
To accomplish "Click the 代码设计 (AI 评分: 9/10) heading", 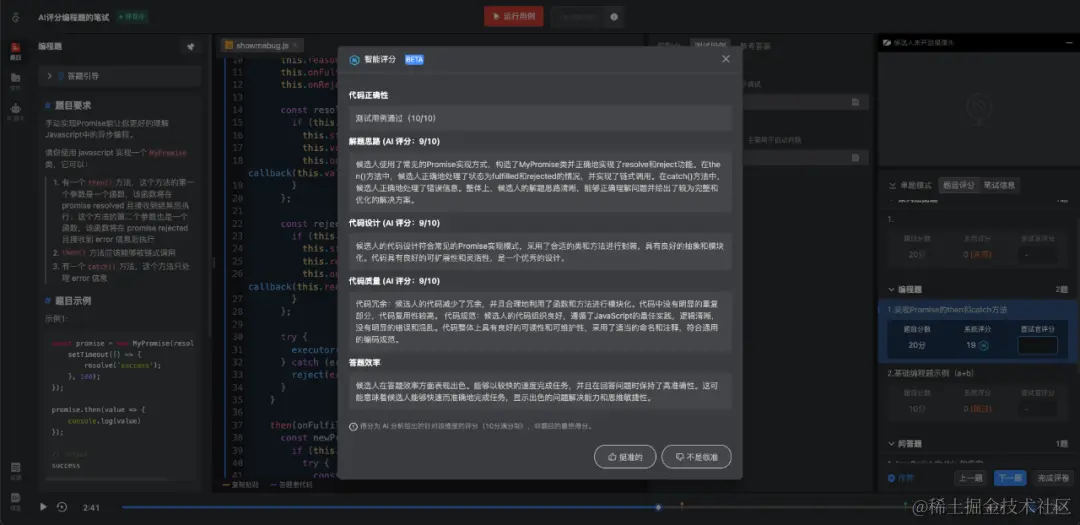I will pos(394,223).
